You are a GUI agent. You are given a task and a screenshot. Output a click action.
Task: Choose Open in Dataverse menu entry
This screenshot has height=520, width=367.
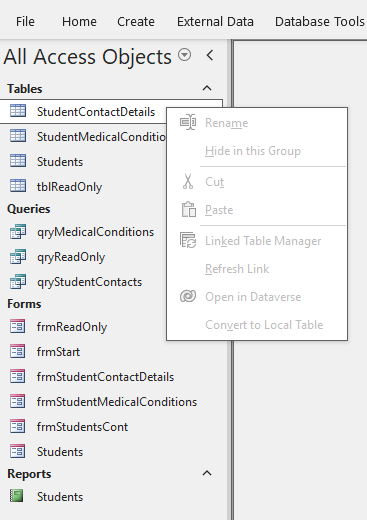(257, 297)
